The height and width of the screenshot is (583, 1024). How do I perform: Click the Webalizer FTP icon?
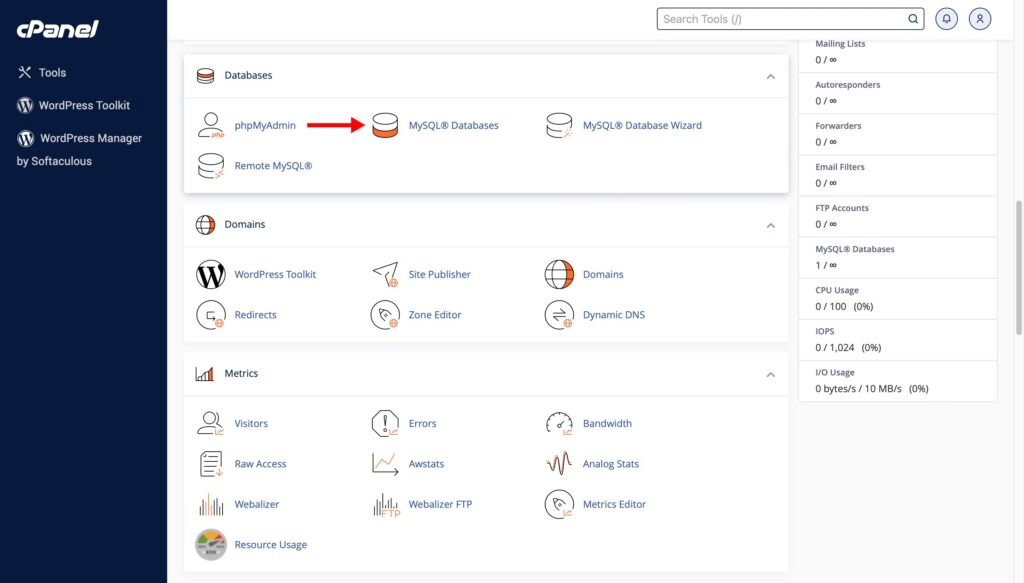click(386, 505)
